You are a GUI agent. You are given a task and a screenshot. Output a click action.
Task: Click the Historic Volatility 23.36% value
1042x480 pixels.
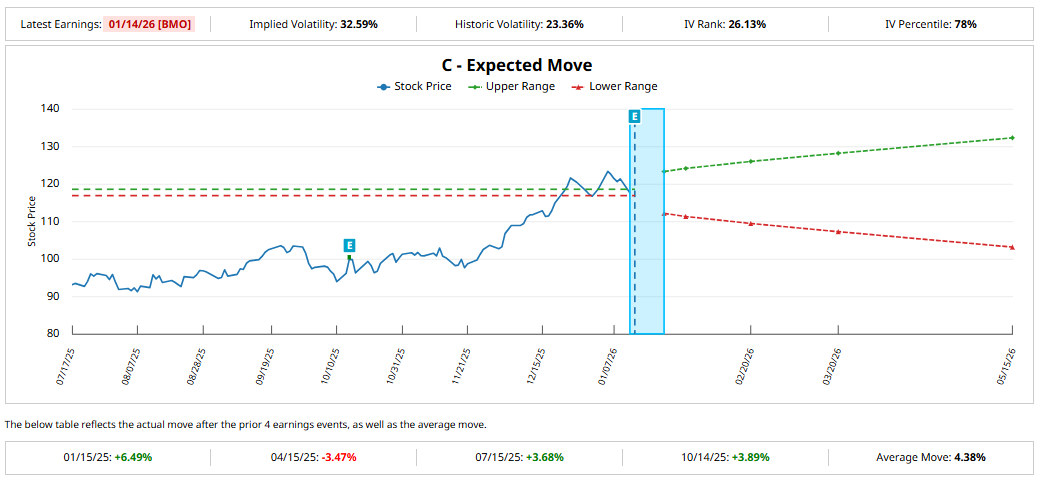tap(565, 25)
